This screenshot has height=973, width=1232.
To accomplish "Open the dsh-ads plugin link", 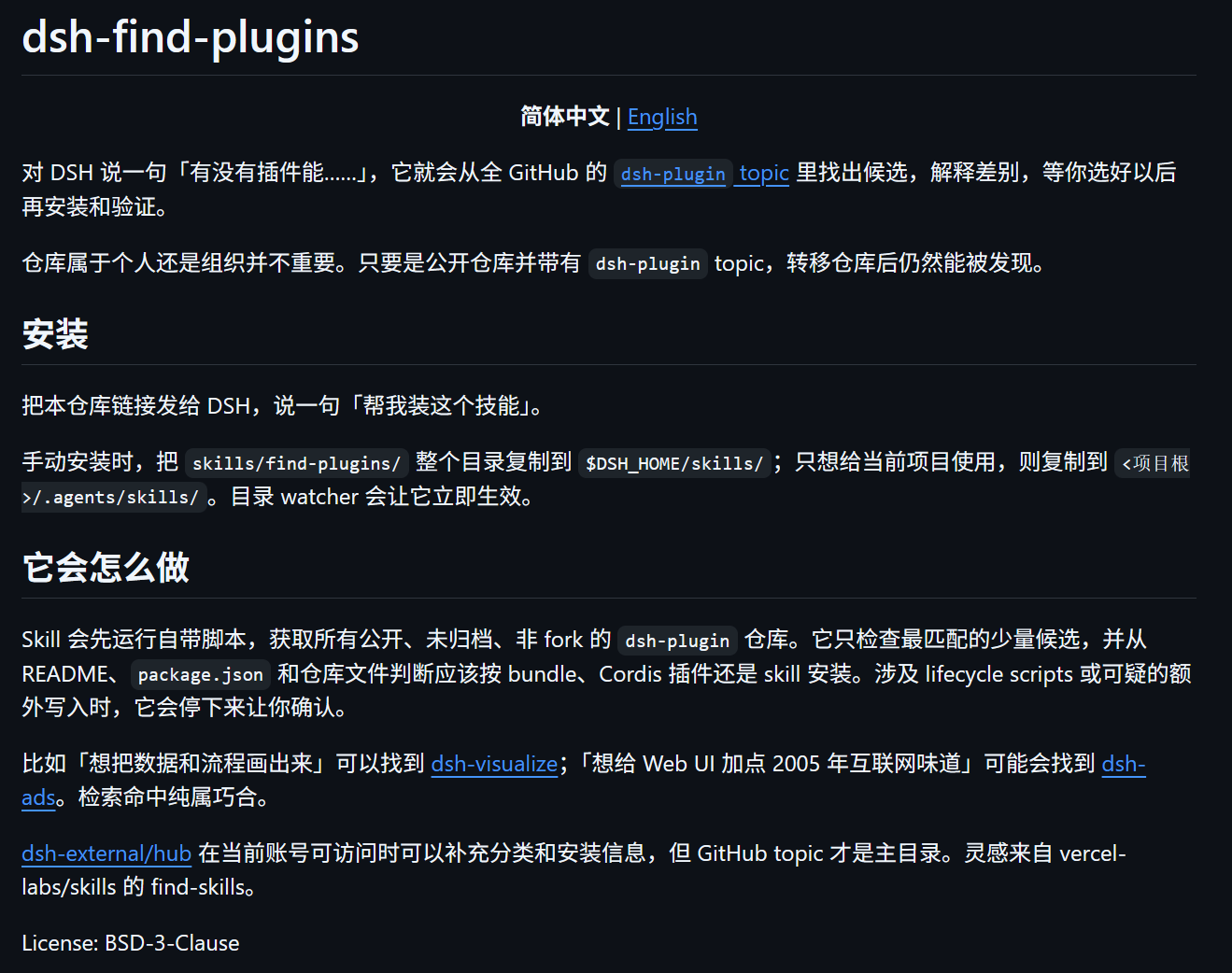I will (1124, 764).
